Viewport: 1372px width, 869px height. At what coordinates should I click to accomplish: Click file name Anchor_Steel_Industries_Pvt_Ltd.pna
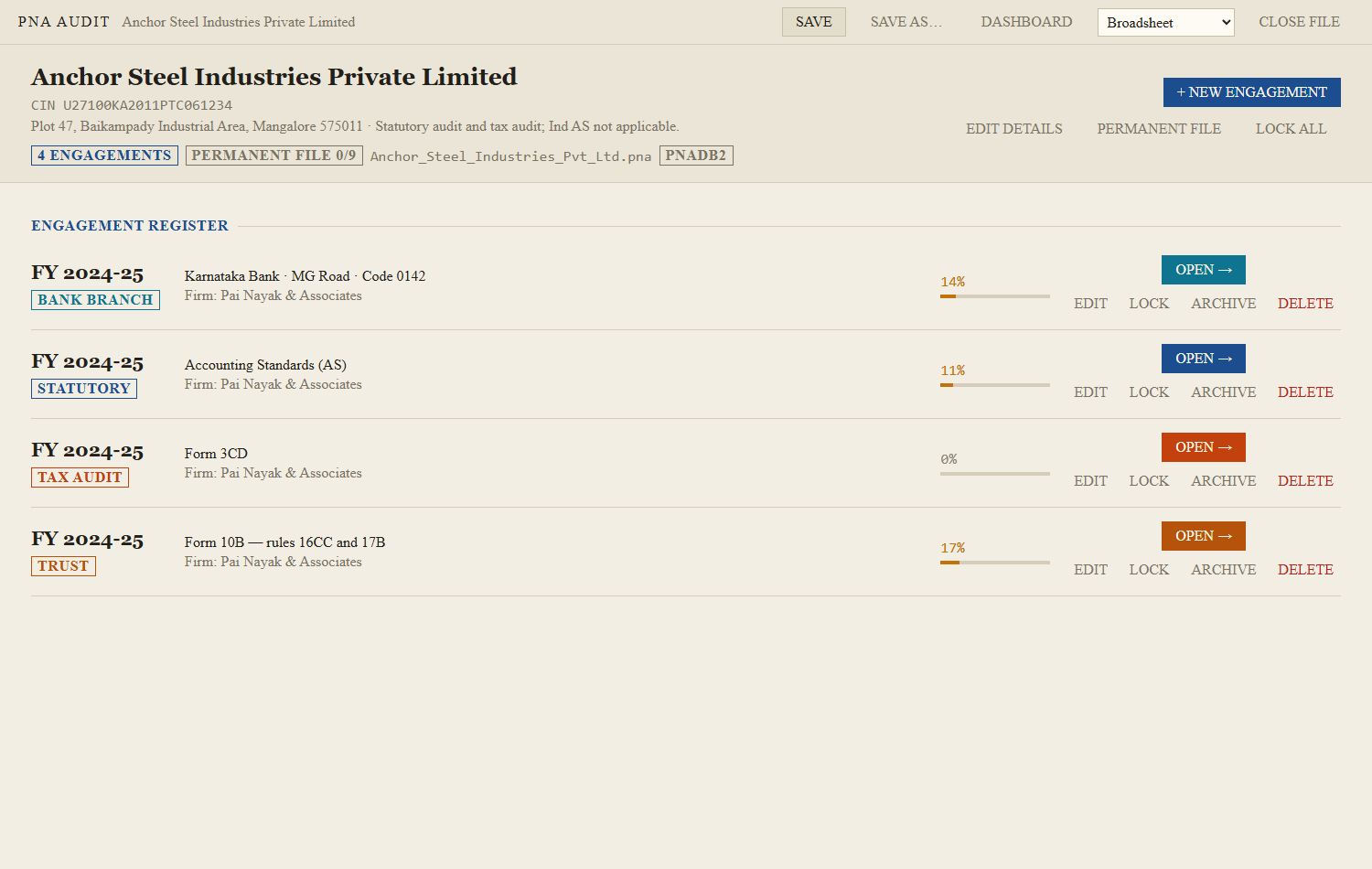510,156
